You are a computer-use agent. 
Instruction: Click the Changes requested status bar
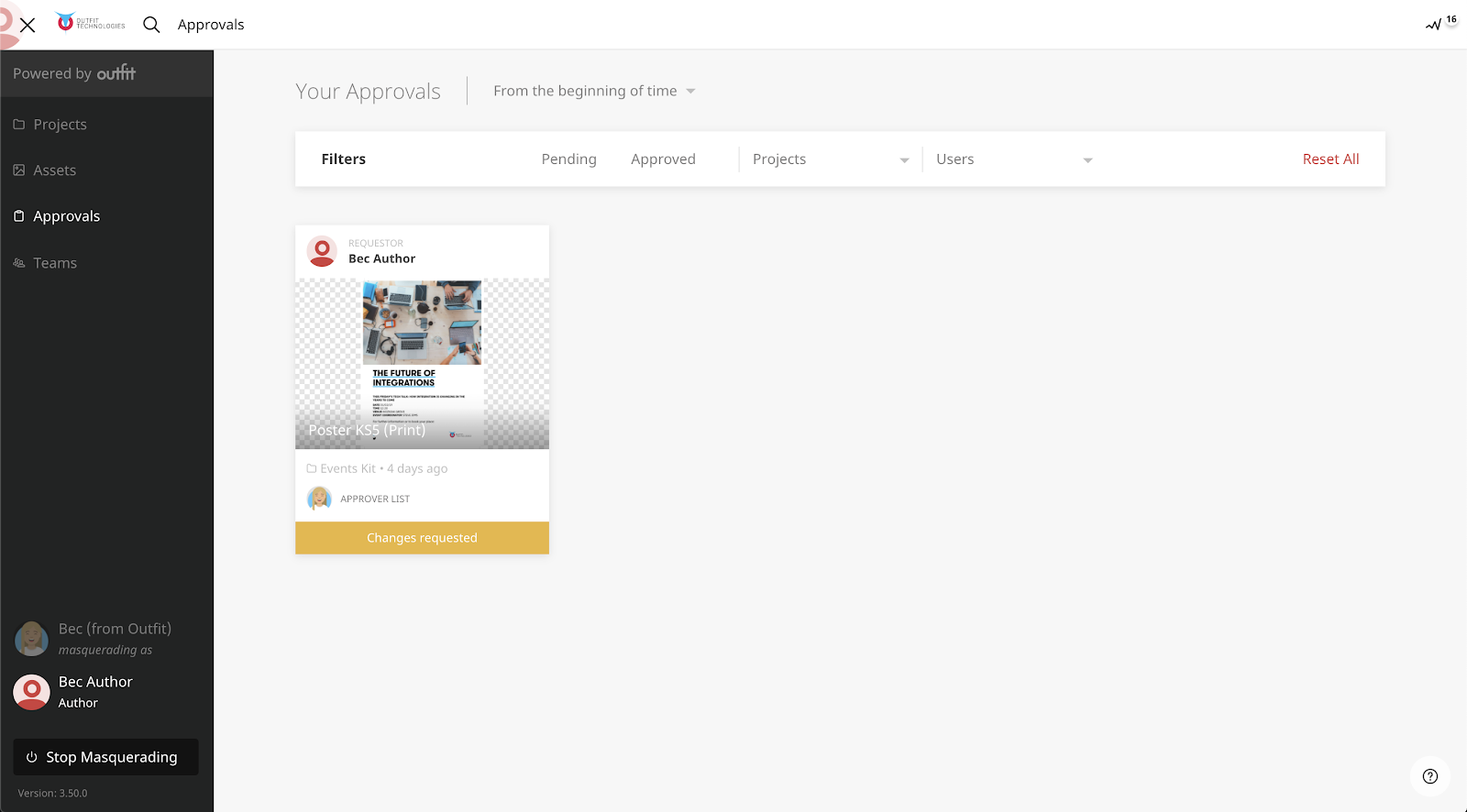pos(422,538)
